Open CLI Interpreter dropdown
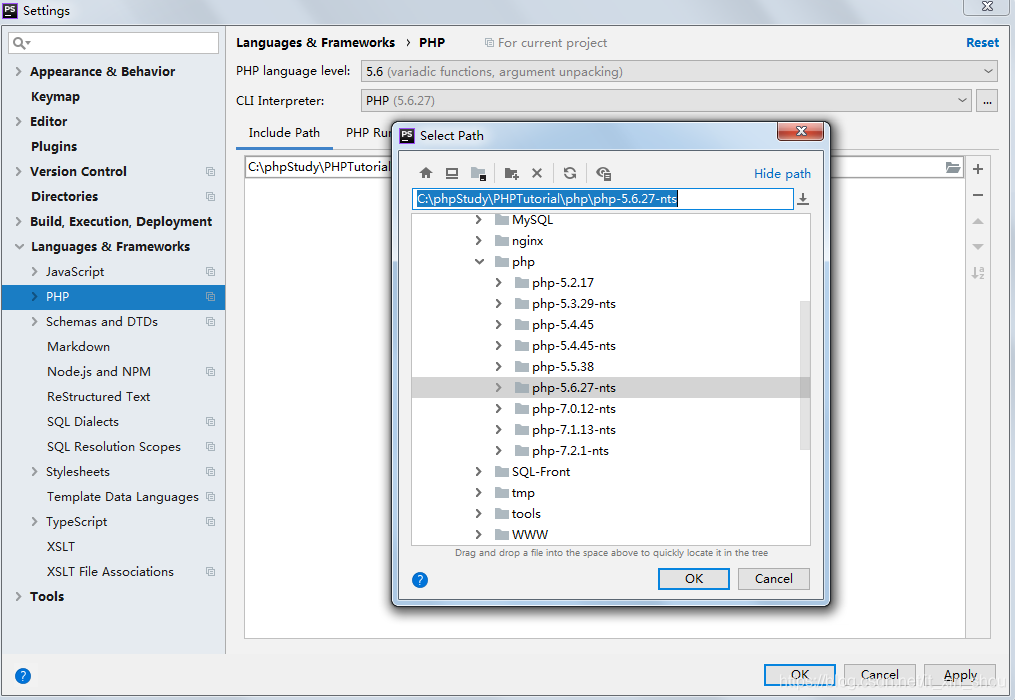Screen dimensions: 1015x700 tap(666, 100)
